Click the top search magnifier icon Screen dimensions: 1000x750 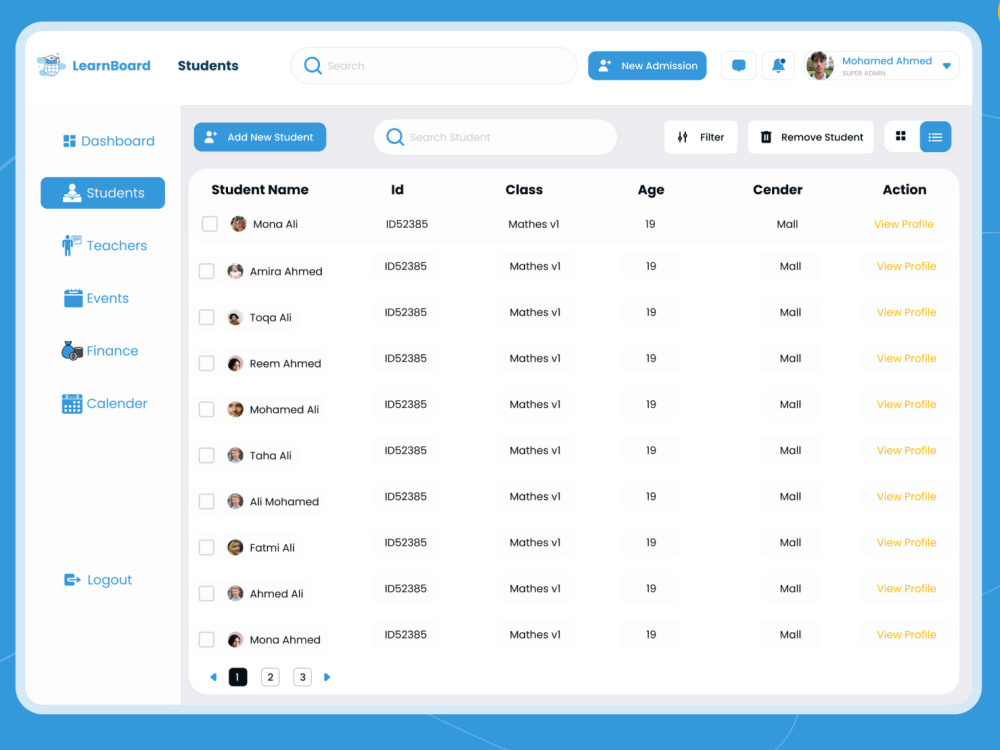point(312,66)
